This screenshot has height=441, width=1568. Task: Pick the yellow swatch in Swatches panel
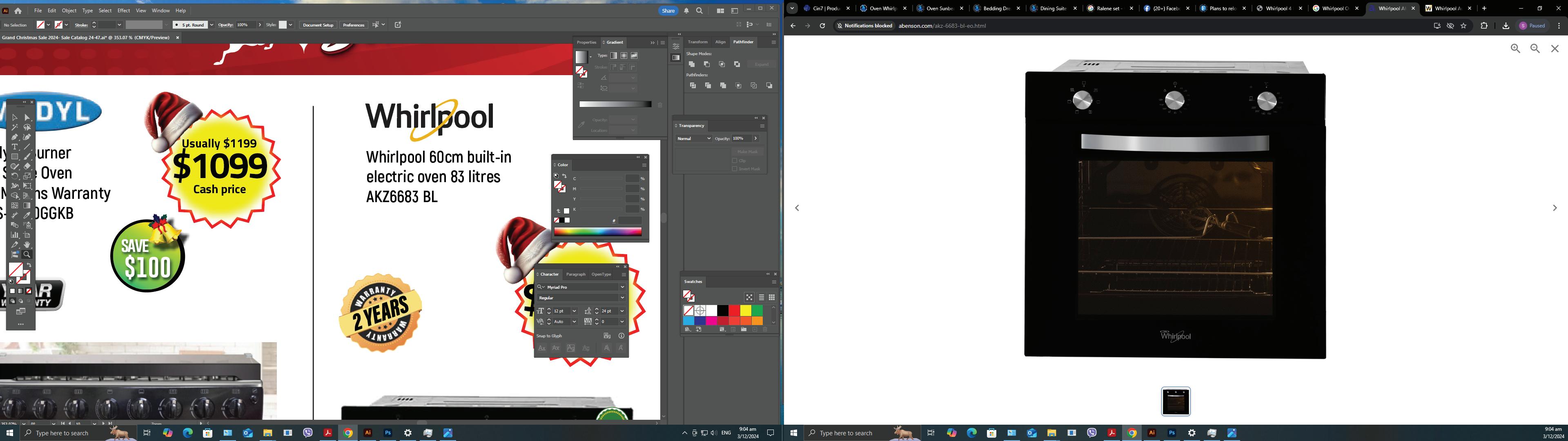[746, 311]
